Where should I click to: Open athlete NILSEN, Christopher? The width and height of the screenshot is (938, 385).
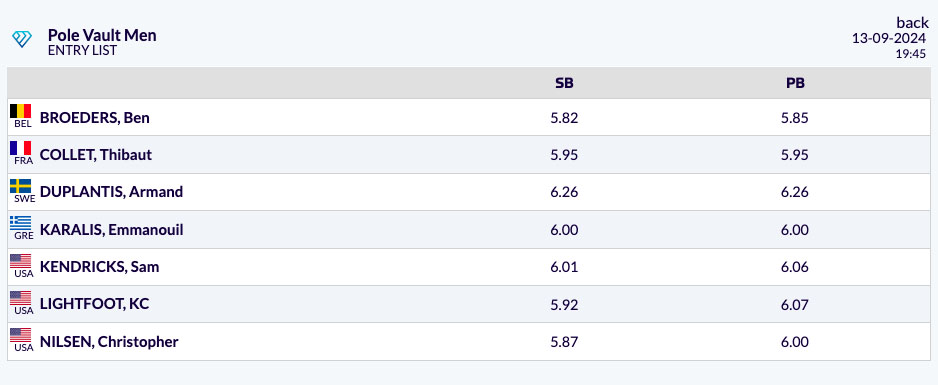(x=109, y=342)
